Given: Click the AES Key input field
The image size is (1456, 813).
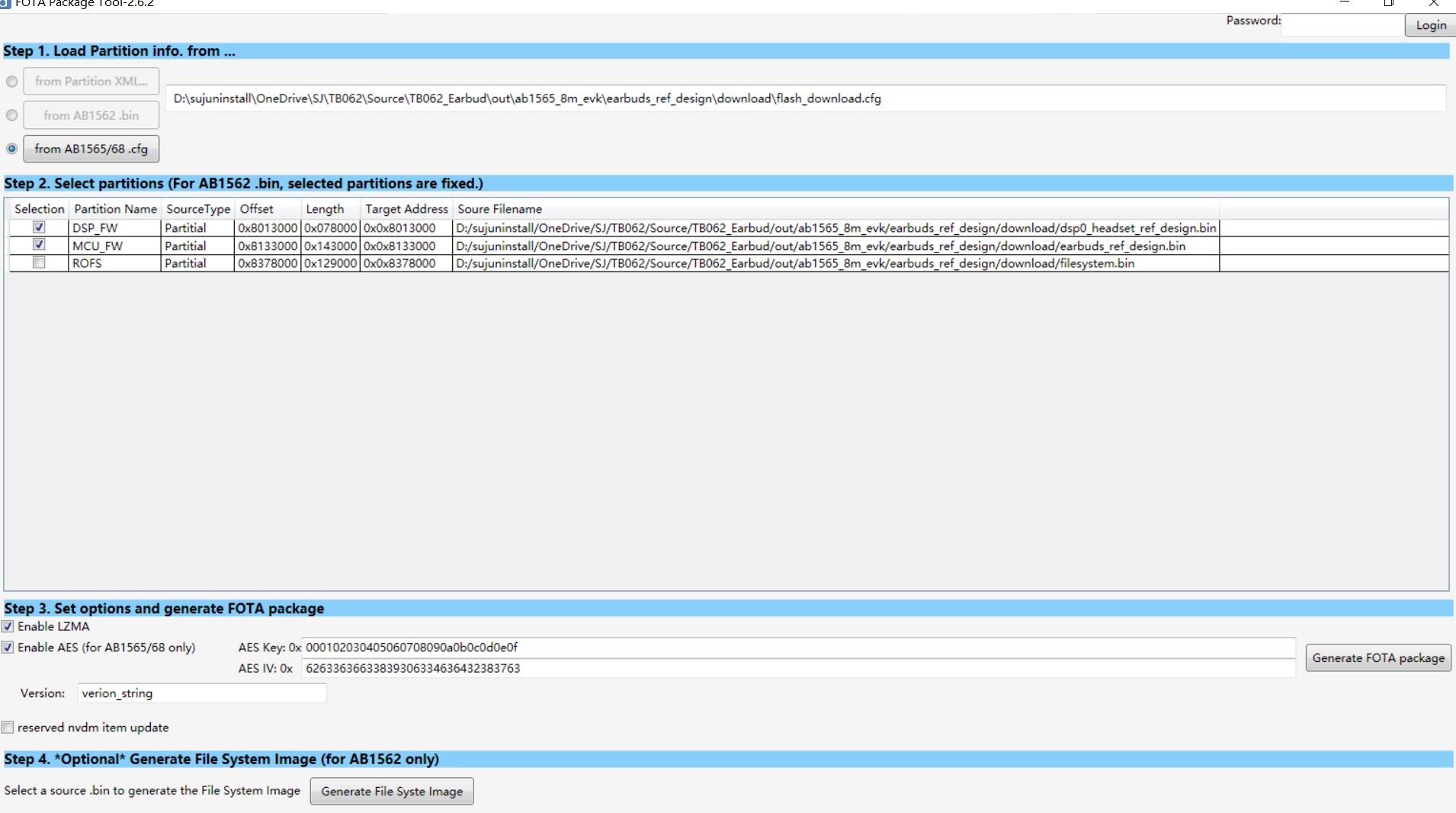Looking at the screenshot, I should point(797,648).
